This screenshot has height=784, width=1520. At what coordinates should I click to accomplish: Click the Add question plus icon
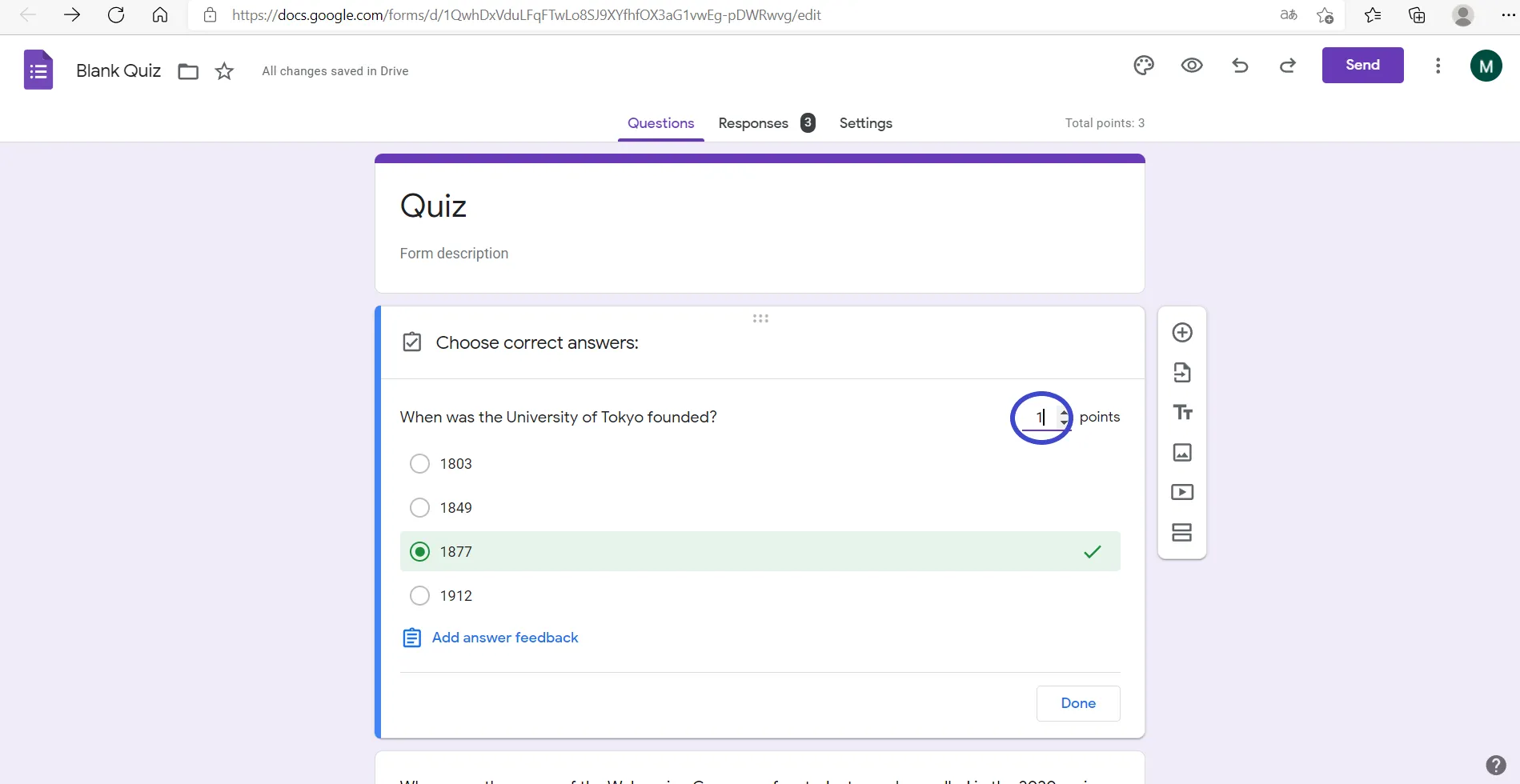coord(1182,333)
